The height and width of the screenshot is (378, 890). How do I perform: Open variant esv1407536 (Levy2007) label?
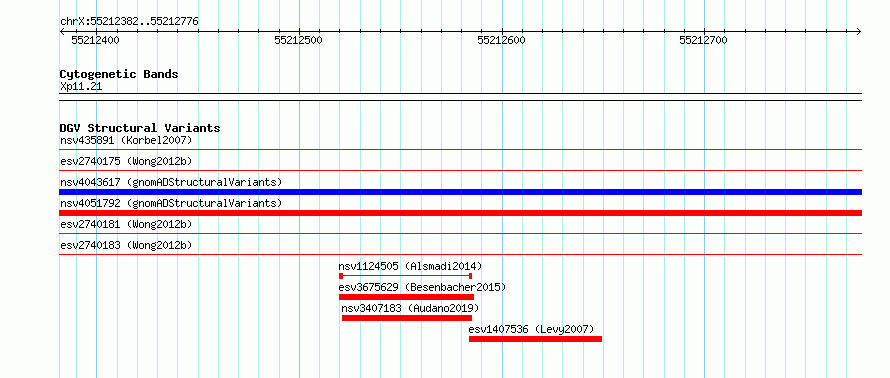[x=531, y=329]
